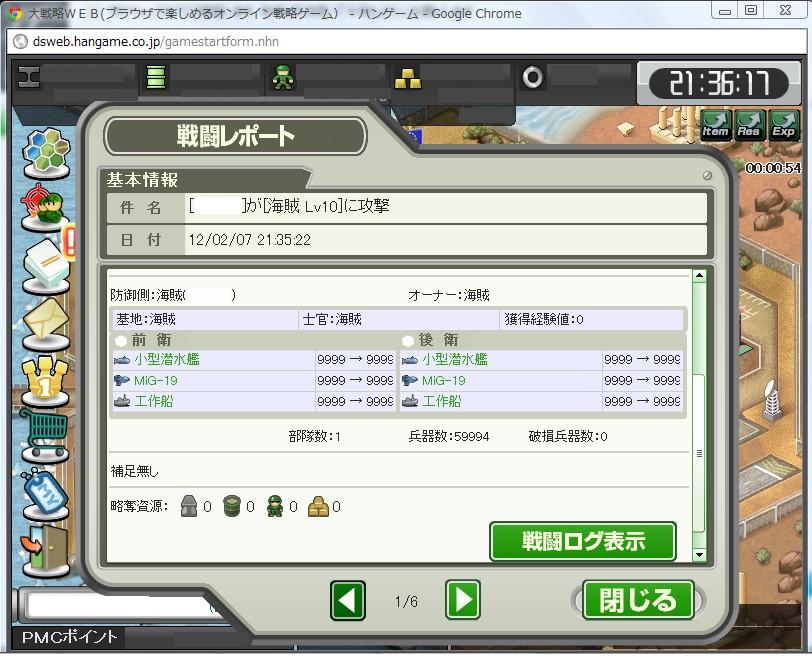Click the red exclamation alert badge

pyautogui.click(x=70, y=241)
